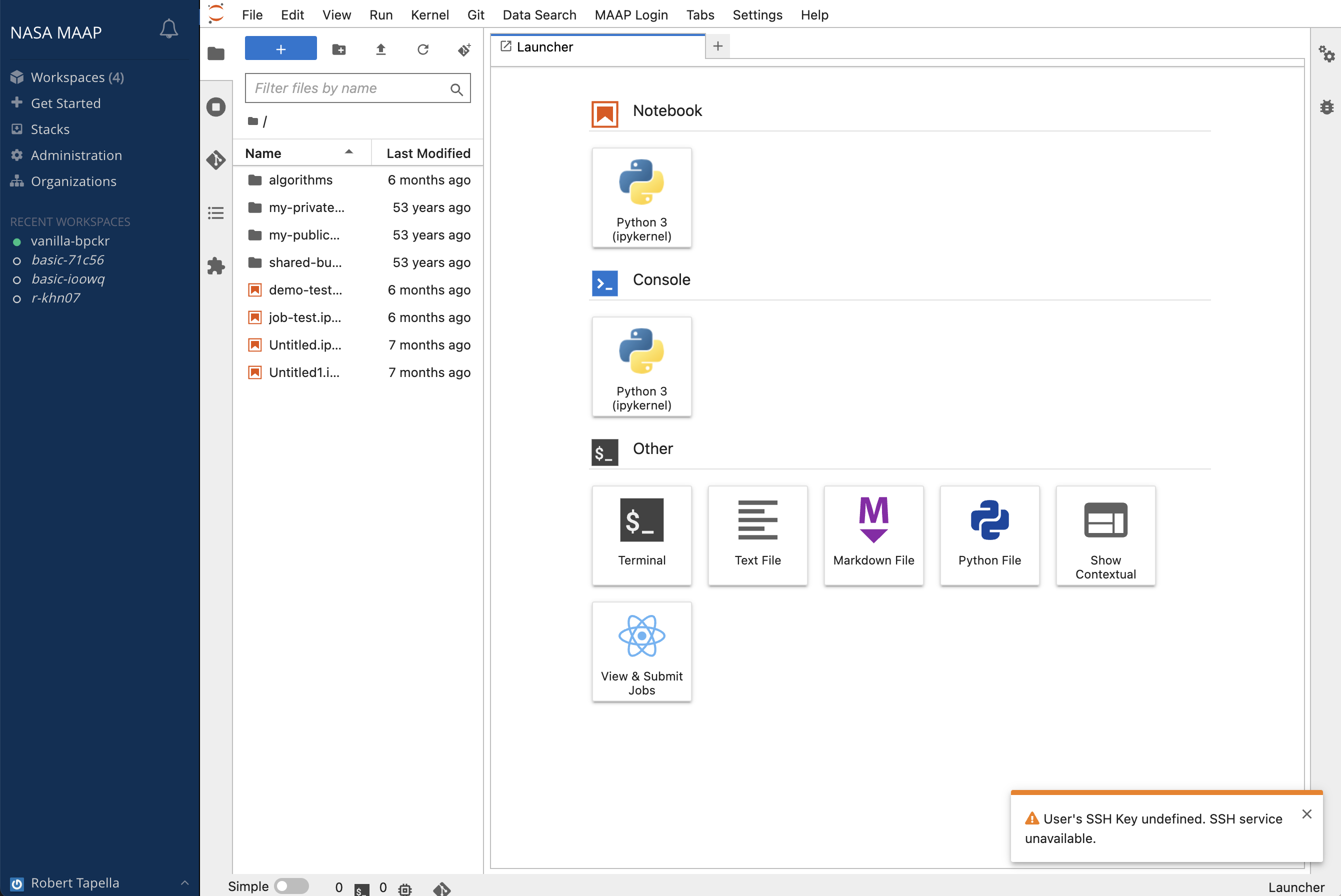Open the MAAP Login menu

(631, 15)
